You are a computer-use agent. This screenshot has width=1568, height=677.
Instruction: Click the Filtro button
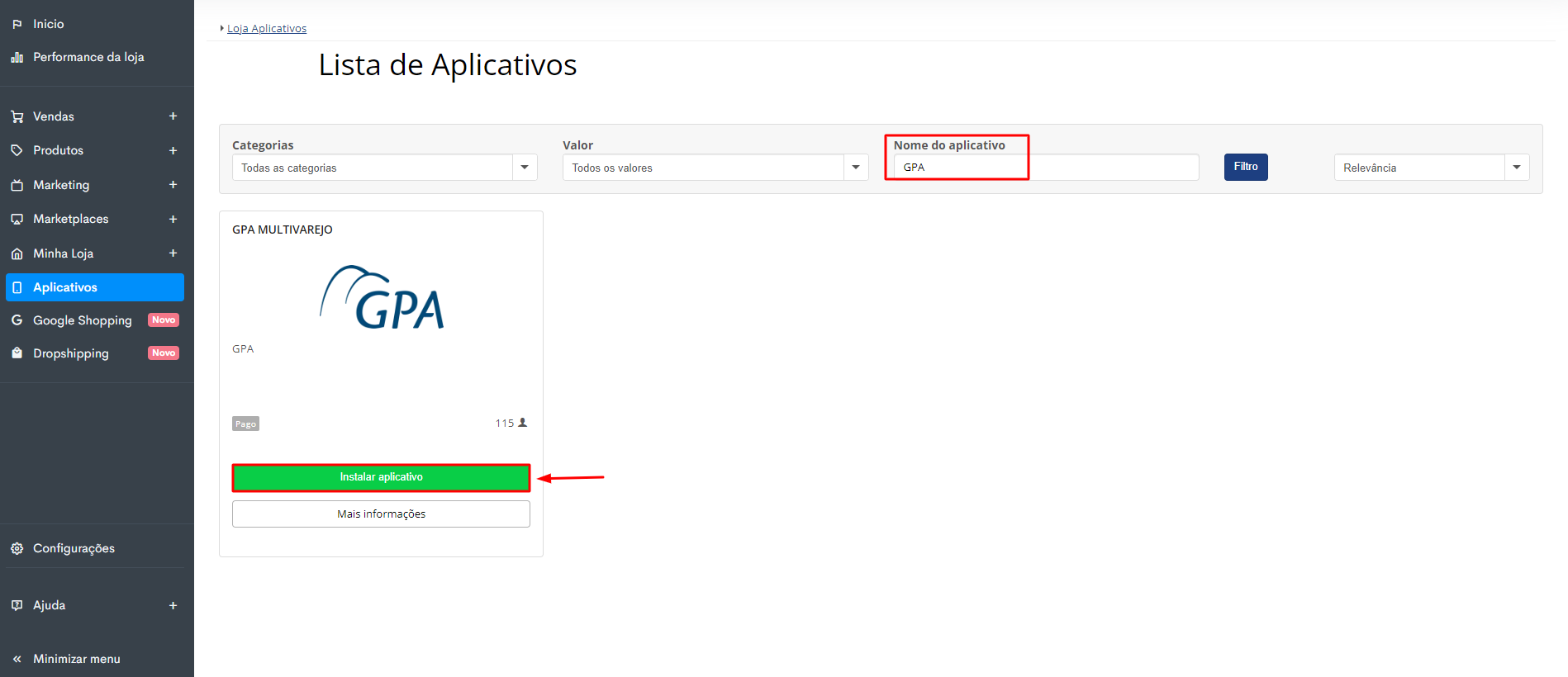(1246, 167)
